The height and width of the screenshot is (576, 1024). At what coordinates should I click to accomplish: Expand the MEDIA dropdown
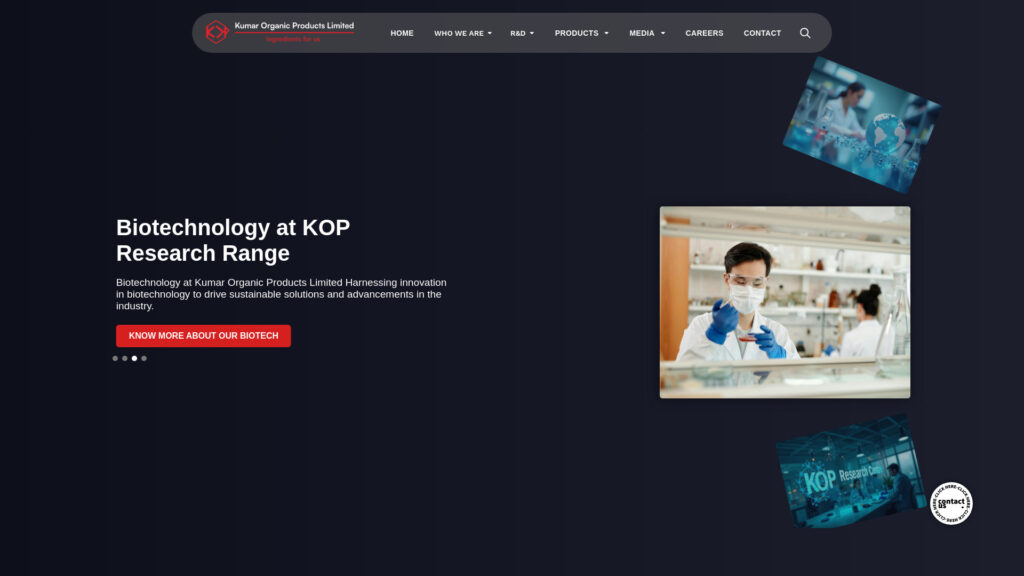pyautogui.click(x=646, y=33)
